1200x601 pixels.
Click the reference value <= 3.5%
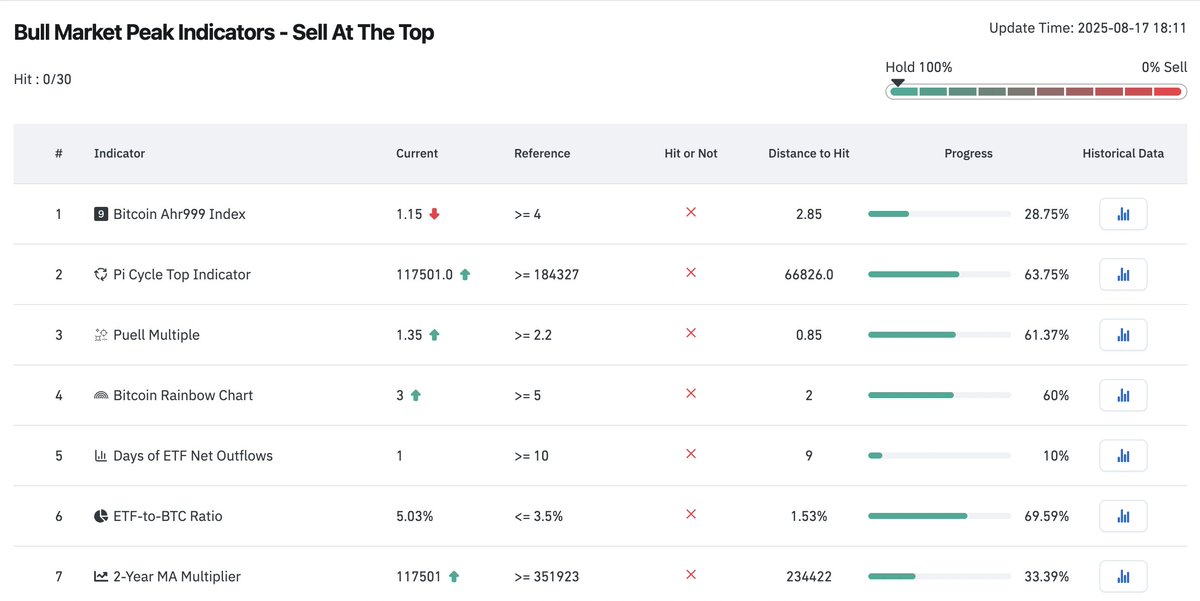tap(539, 516)
